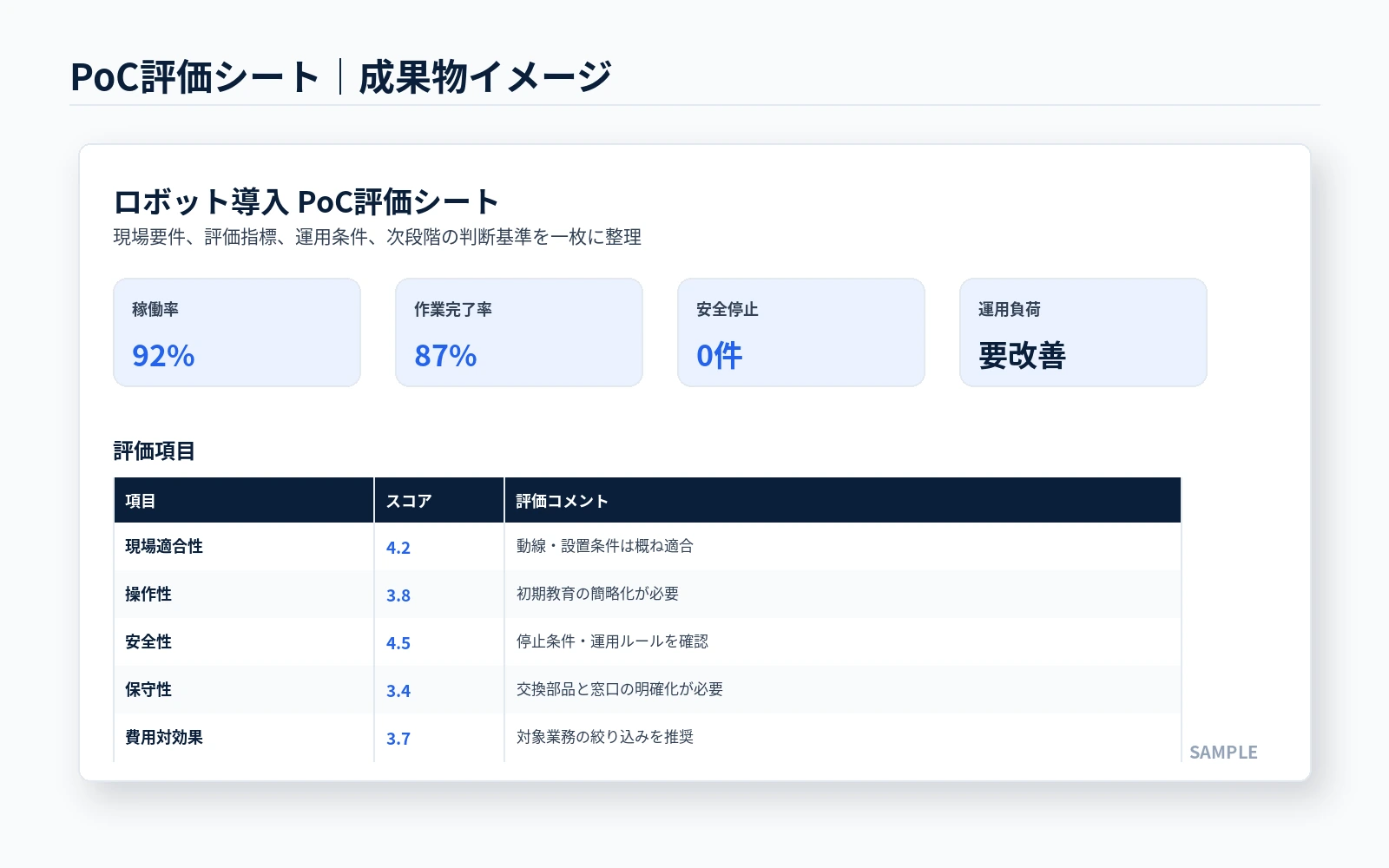Select the 現場適合性 row label
This screenshot has width=1389, height=868.
coord(164,546)
